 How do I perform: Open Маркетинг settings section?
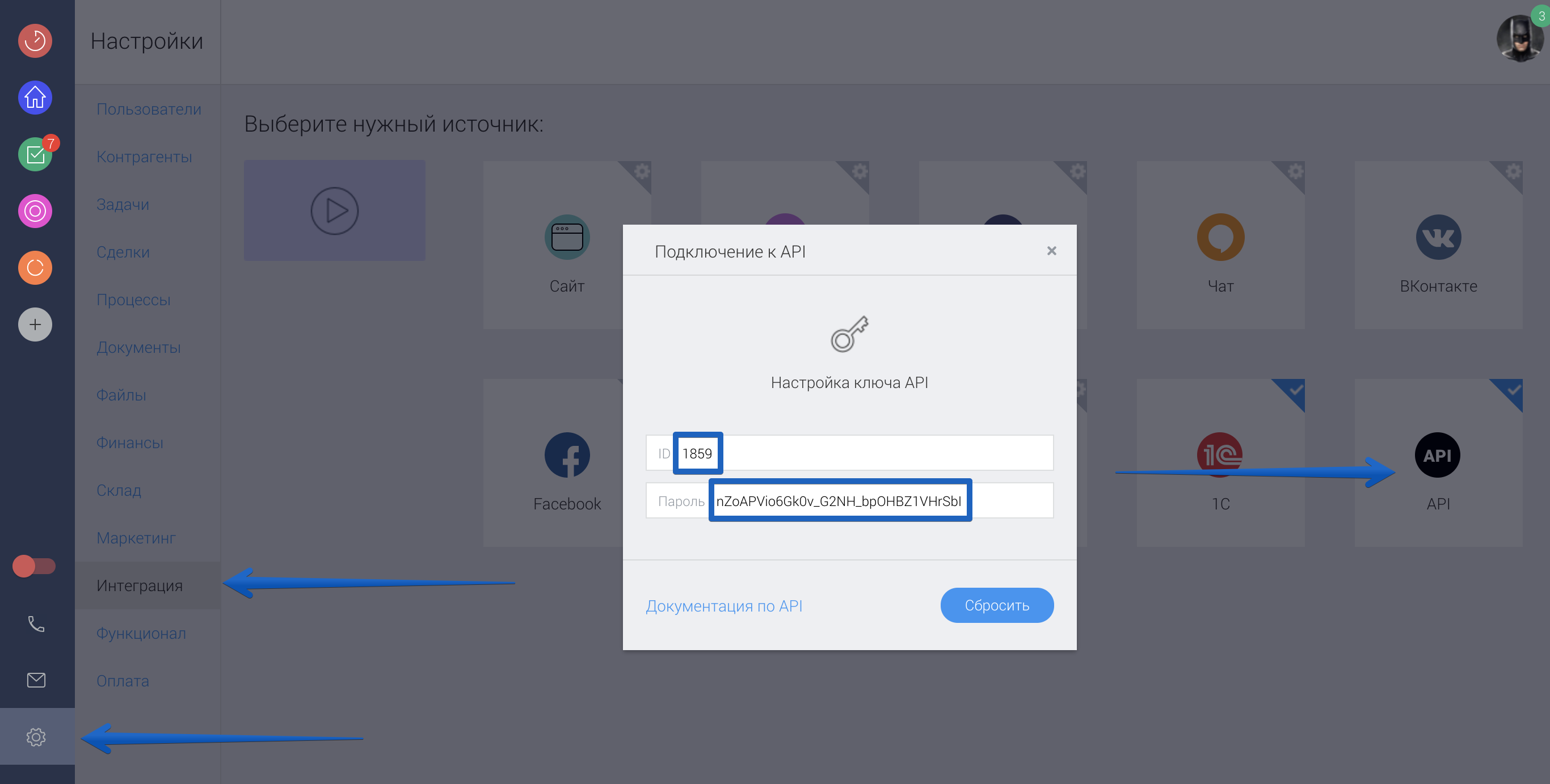coord(136,538)
